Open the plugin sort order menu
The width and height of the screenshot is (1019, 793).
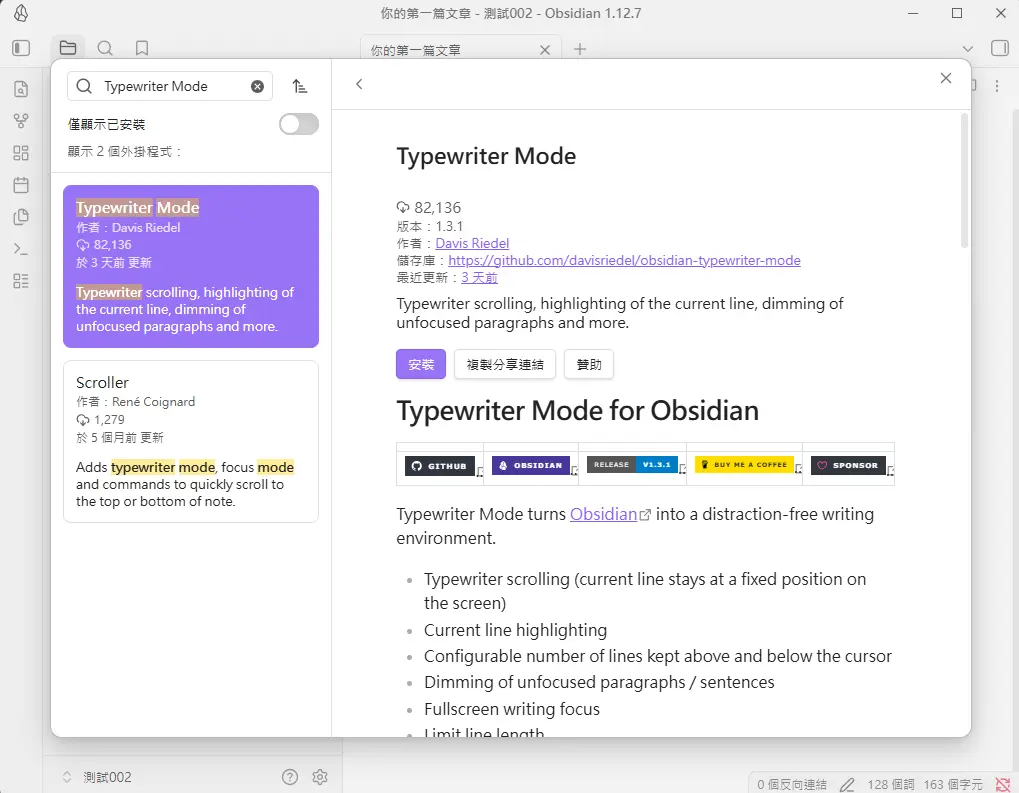tap(300, 87)
